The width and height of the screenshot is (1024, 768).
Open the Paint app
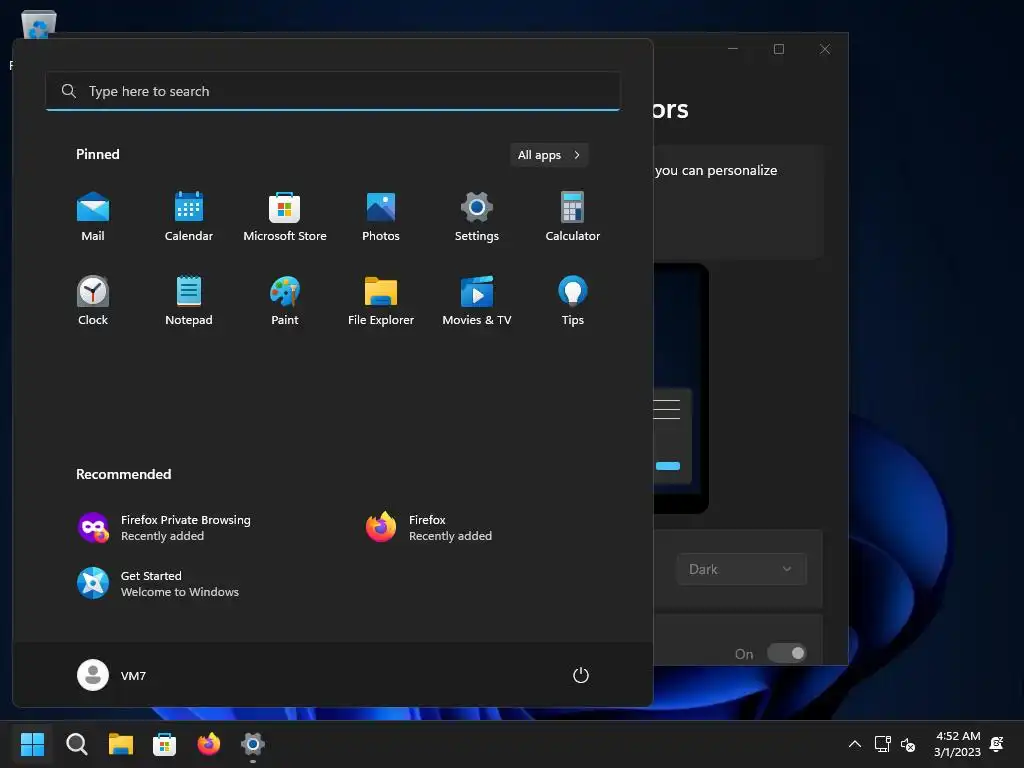point(285,300)
